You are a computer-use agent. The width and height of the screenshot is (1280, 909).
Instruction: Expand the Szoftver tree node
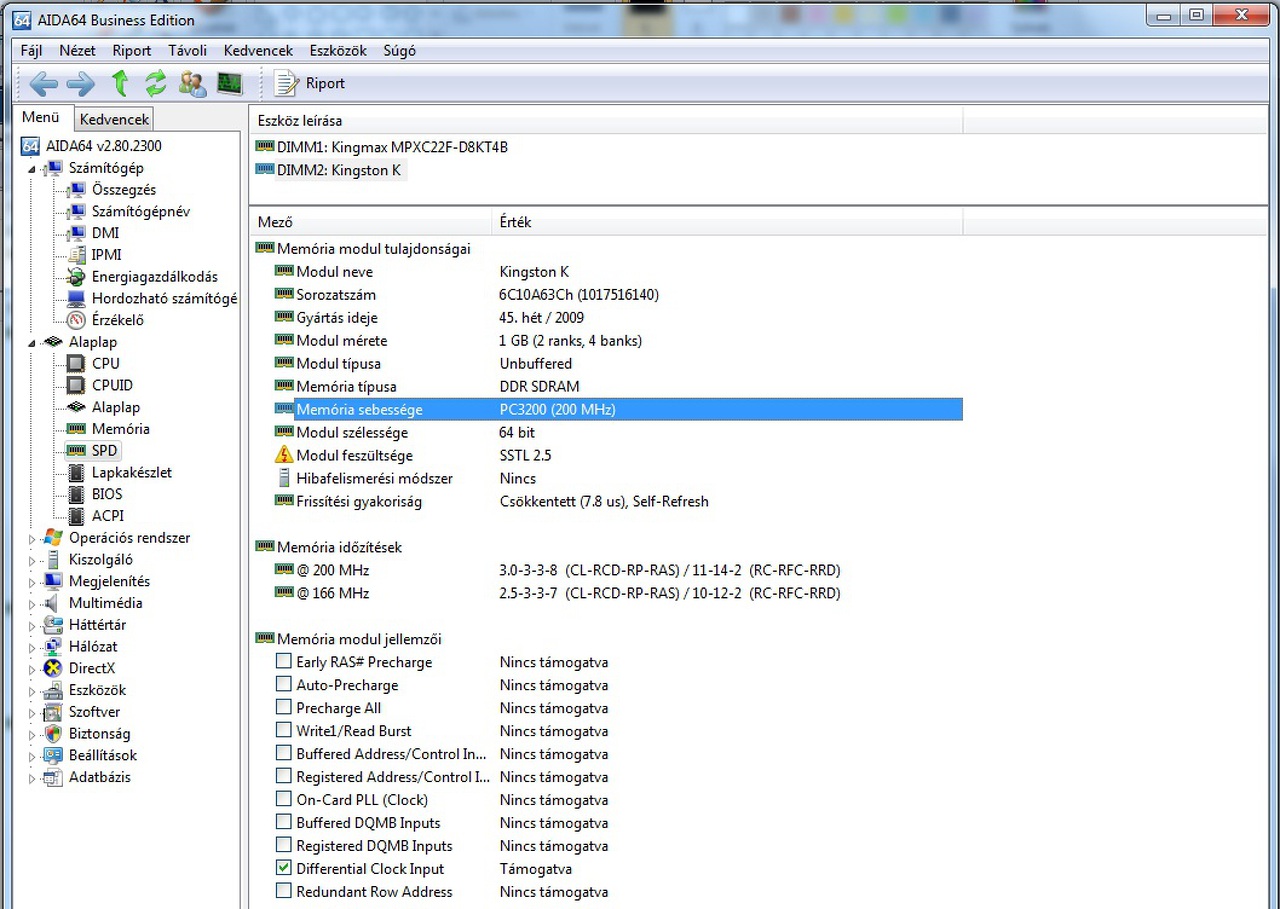tap(32, 713)
